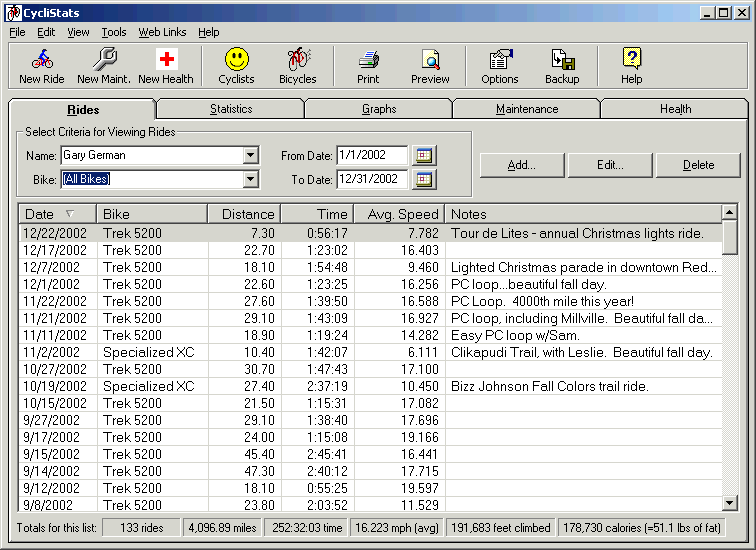Click the To Date field
Image resolution: width=756 pixels, height=550 pixels.
coord(372,179)
